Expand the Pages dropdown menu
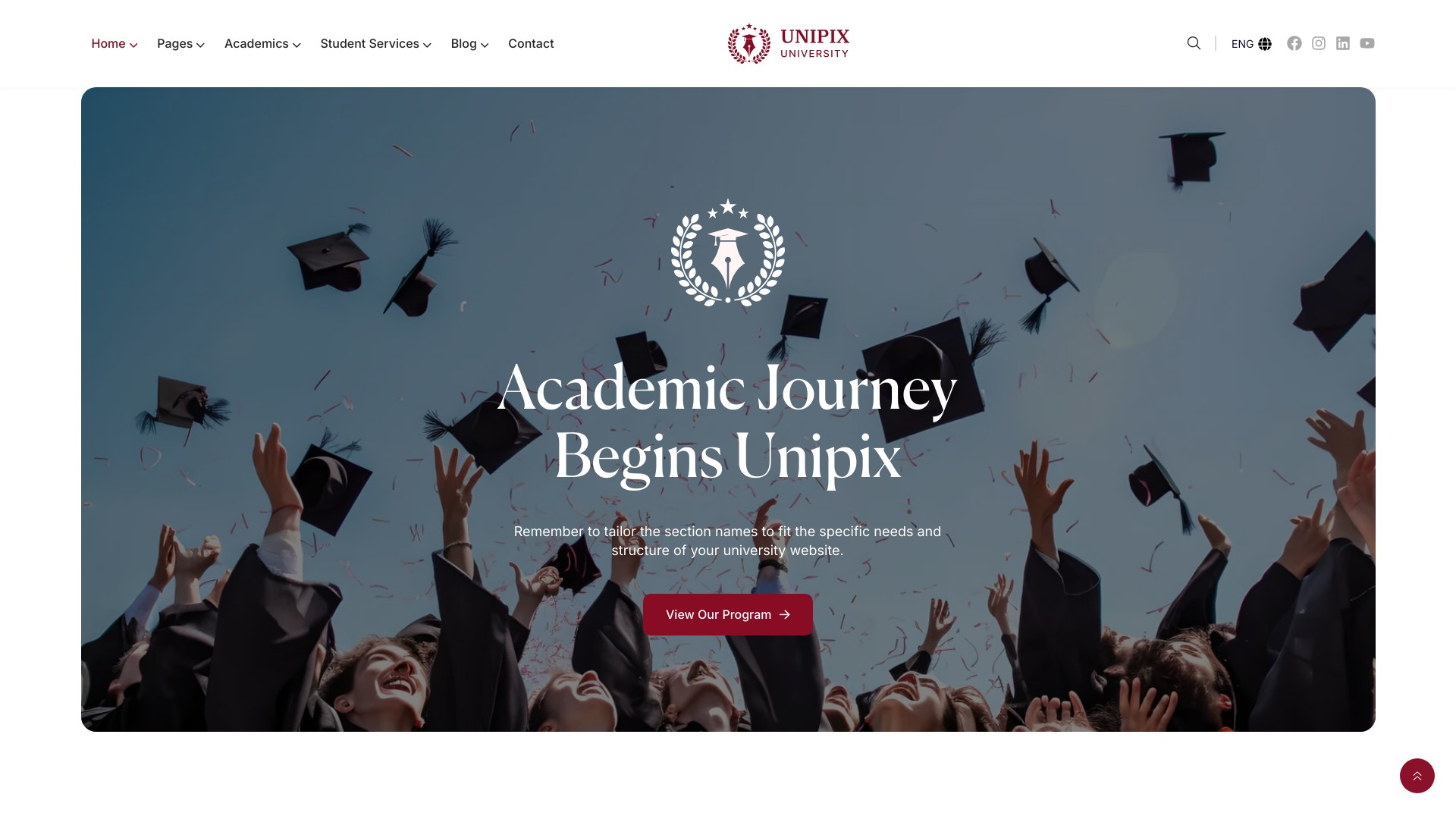 180,44
